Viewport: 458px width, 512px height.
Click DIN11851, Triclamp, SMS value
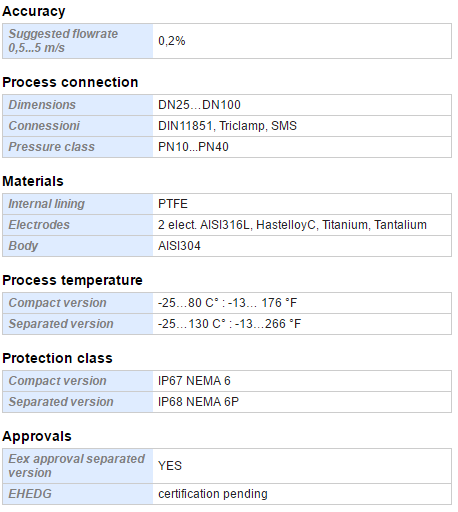click(227, 126)
